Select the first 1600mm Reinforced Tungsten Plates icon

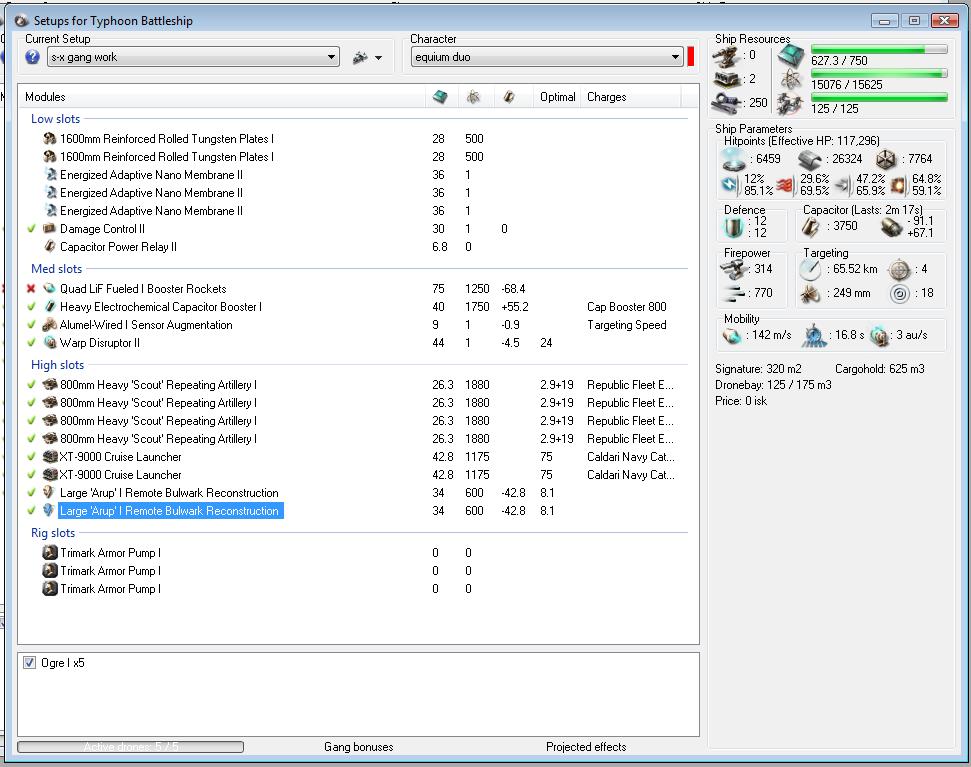click(50, 139)
